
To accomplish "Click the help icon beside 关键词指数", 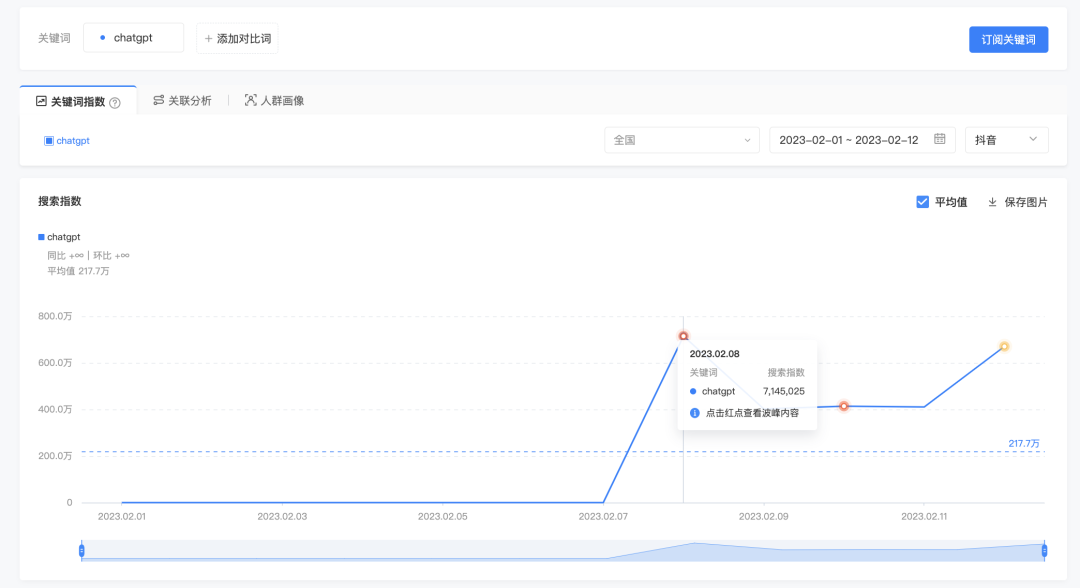I will 115,103.
